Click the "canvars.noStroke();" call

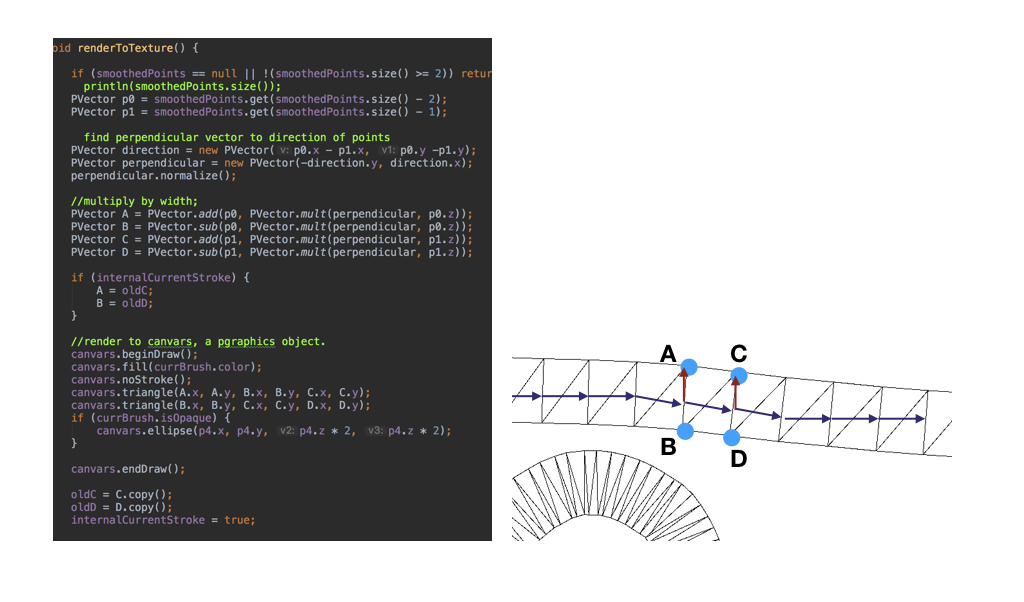click(x=131, y=380)
